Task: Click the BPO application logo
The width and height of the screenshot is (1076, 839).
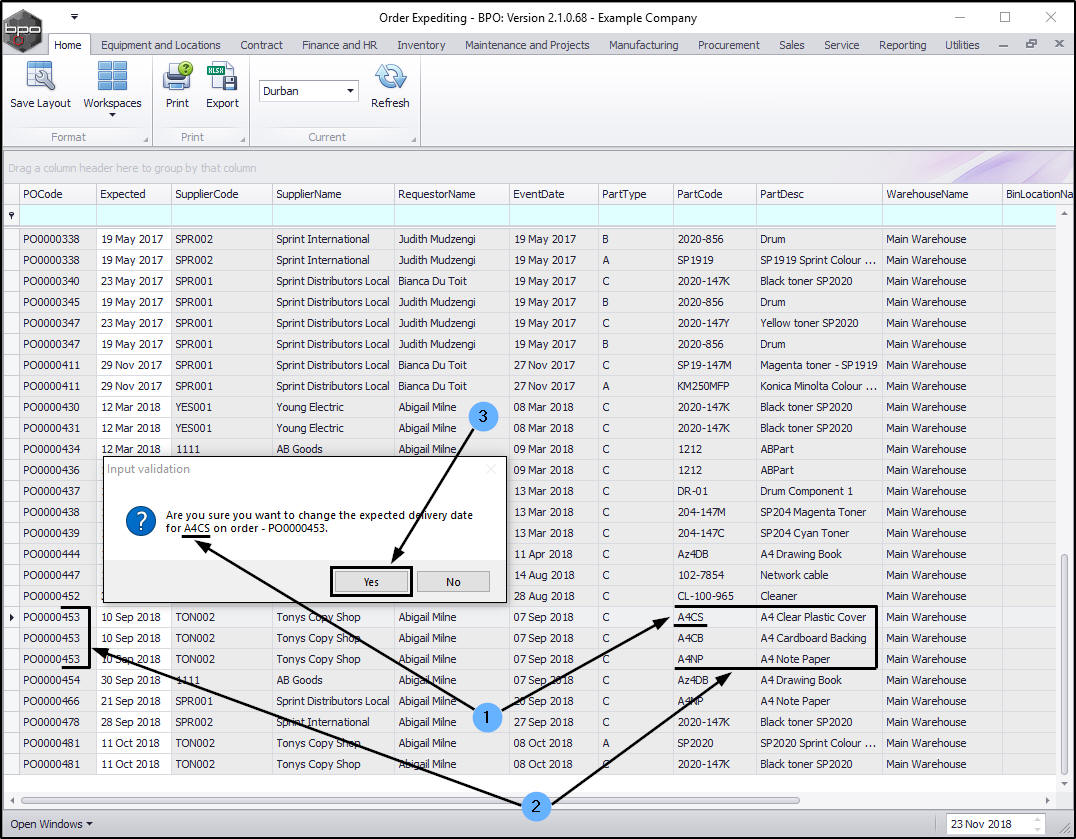Action: 24,28
